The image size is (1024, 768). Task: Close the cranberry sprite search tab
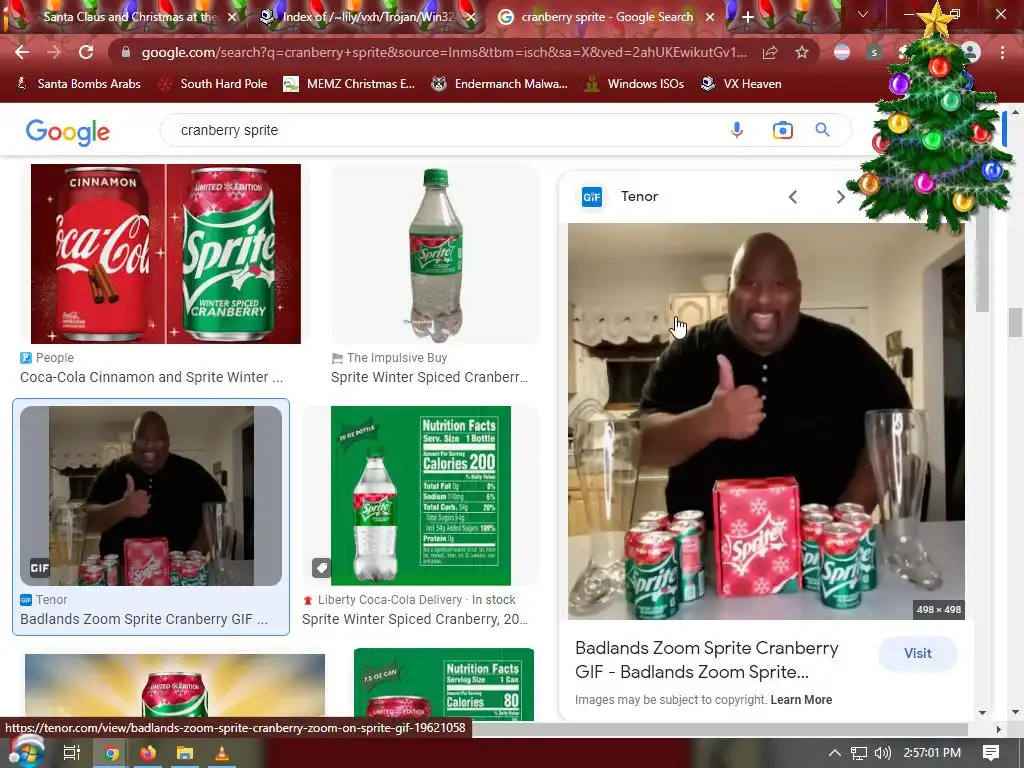pyautogui.click(x=710, y=17)
